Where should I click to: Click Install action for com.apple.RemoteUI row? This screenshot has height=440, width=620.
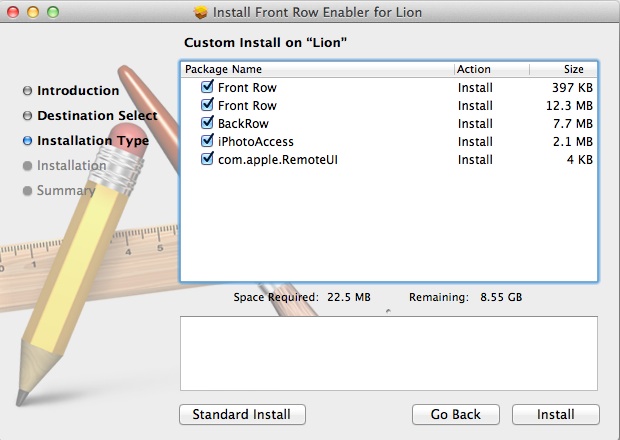tap(475, 160)
